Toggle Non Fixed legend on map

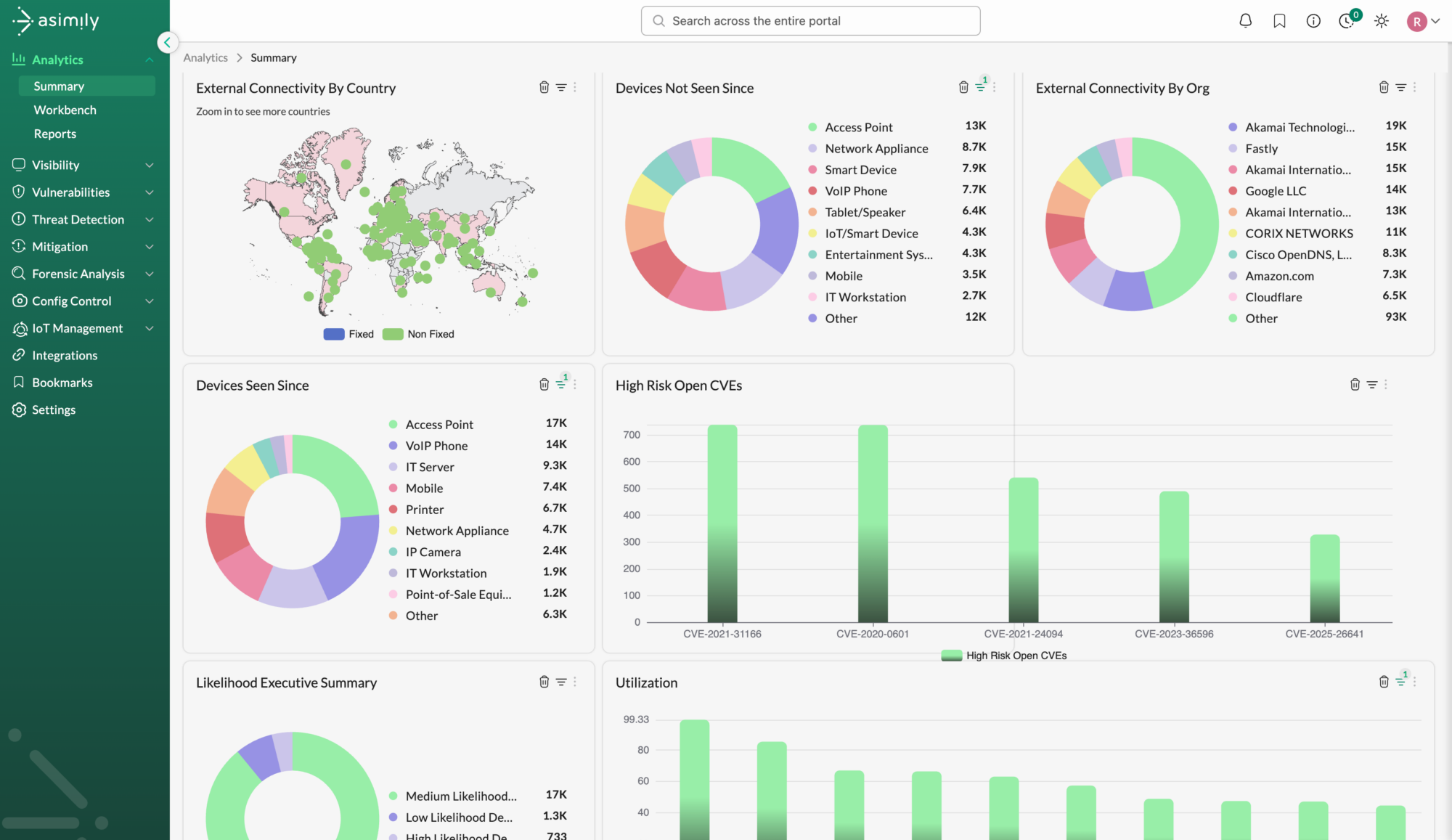pyautogui.click(x=418, y=334)
